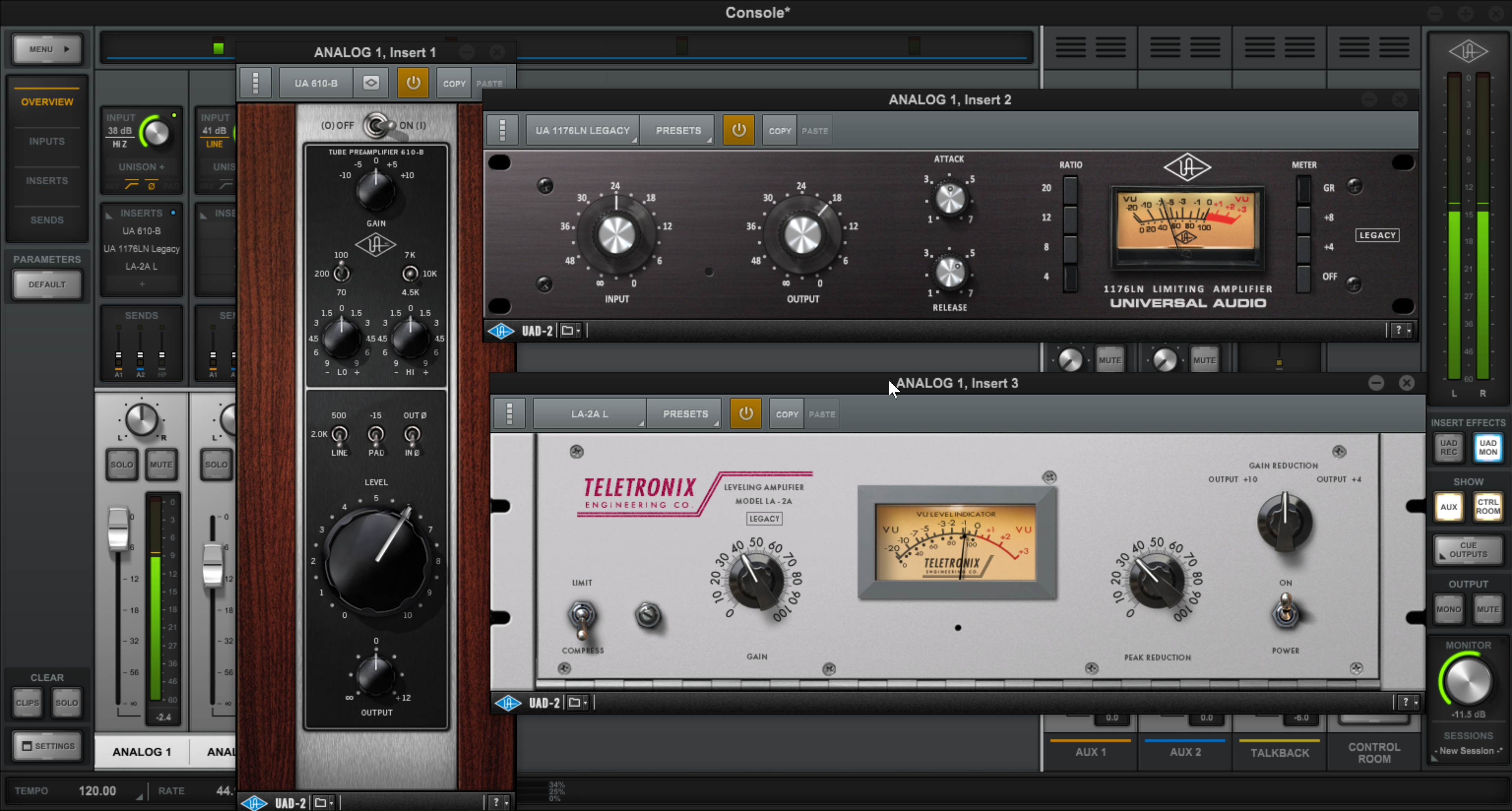Click the ANALOG 1 input gain knob
Viewport: 1512px width, 811px height.
tap(156, 133)
